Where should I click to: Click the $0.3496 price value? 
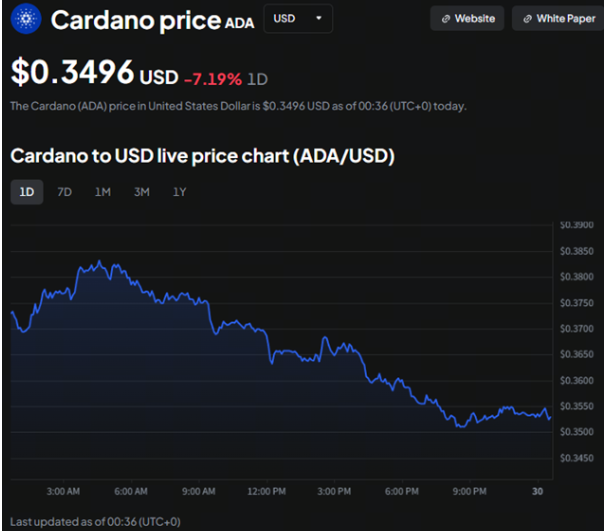coord(73,72)
